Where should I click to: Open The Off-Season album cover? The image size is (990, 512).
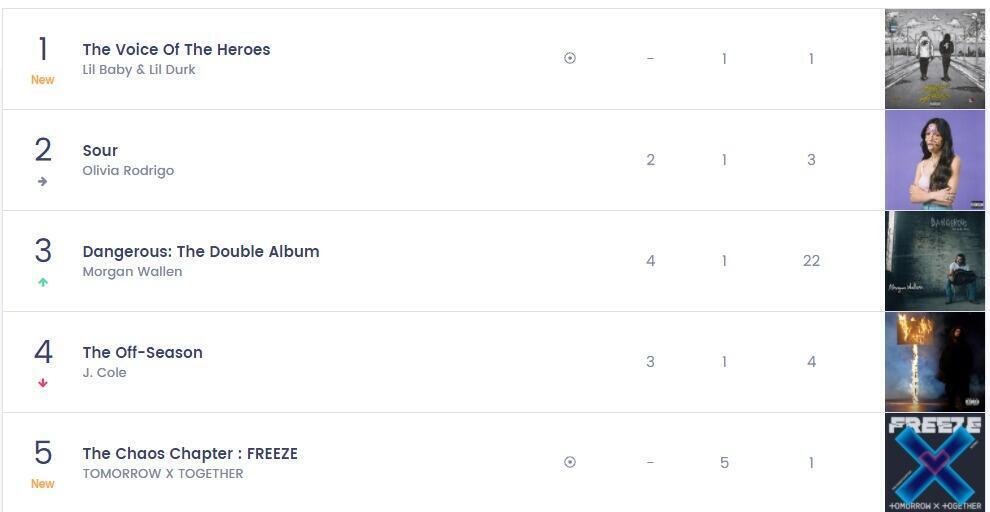click(934, 362)
